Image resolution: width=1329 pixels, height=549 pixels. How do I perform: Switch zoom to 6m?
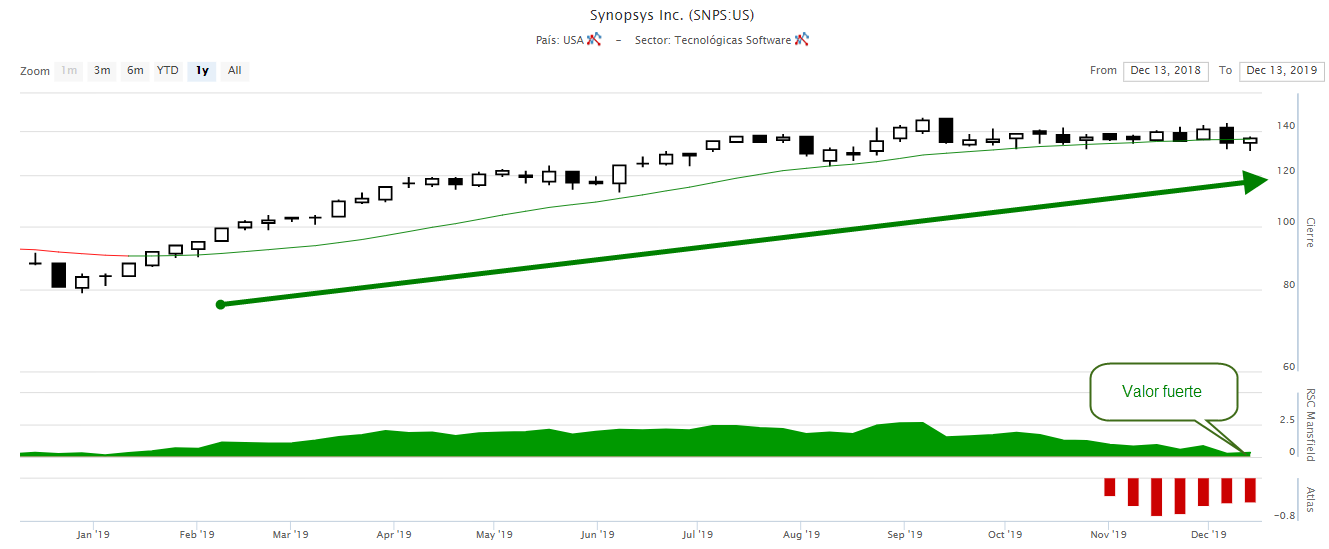135,71
